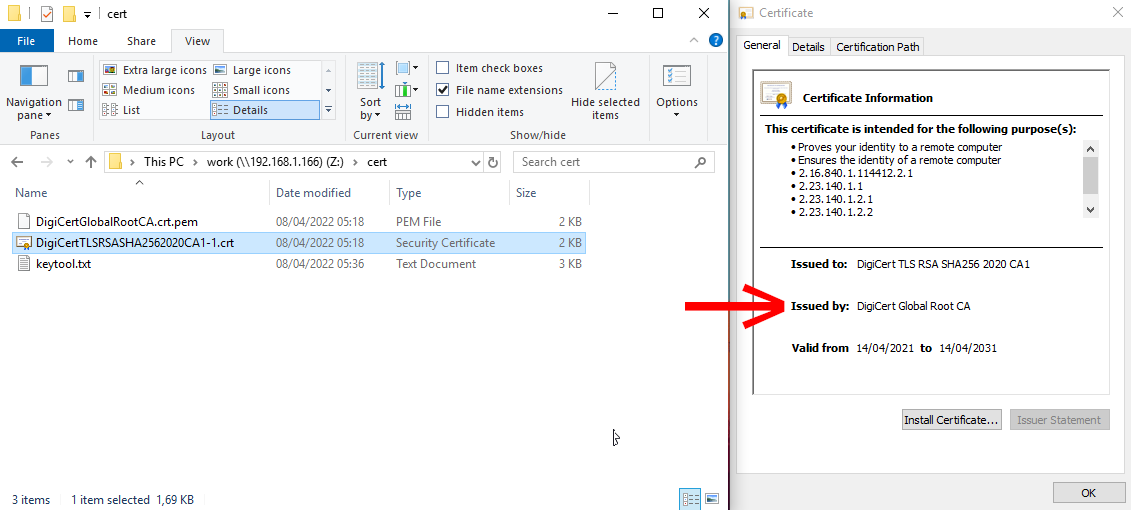The height and width of the screenshot is (510, 1131).
Task: Choose Extra large icons layout
Action: (154, 70)
